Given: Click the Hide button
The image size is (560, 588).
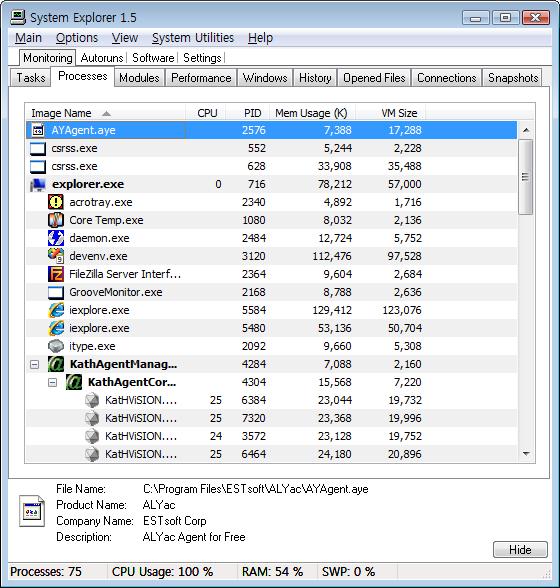Looking at the screenshot, I should coord(520,550).
